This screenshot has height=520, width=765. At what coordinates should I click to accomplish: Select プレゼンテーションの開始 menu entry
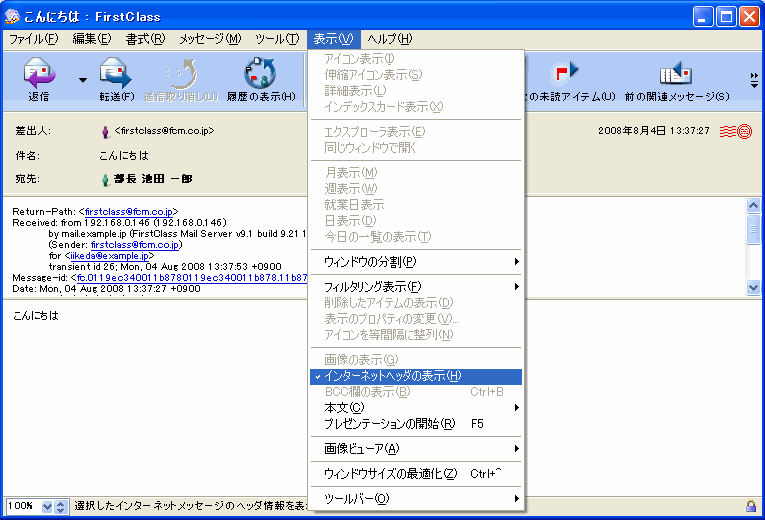click(390, 424)
